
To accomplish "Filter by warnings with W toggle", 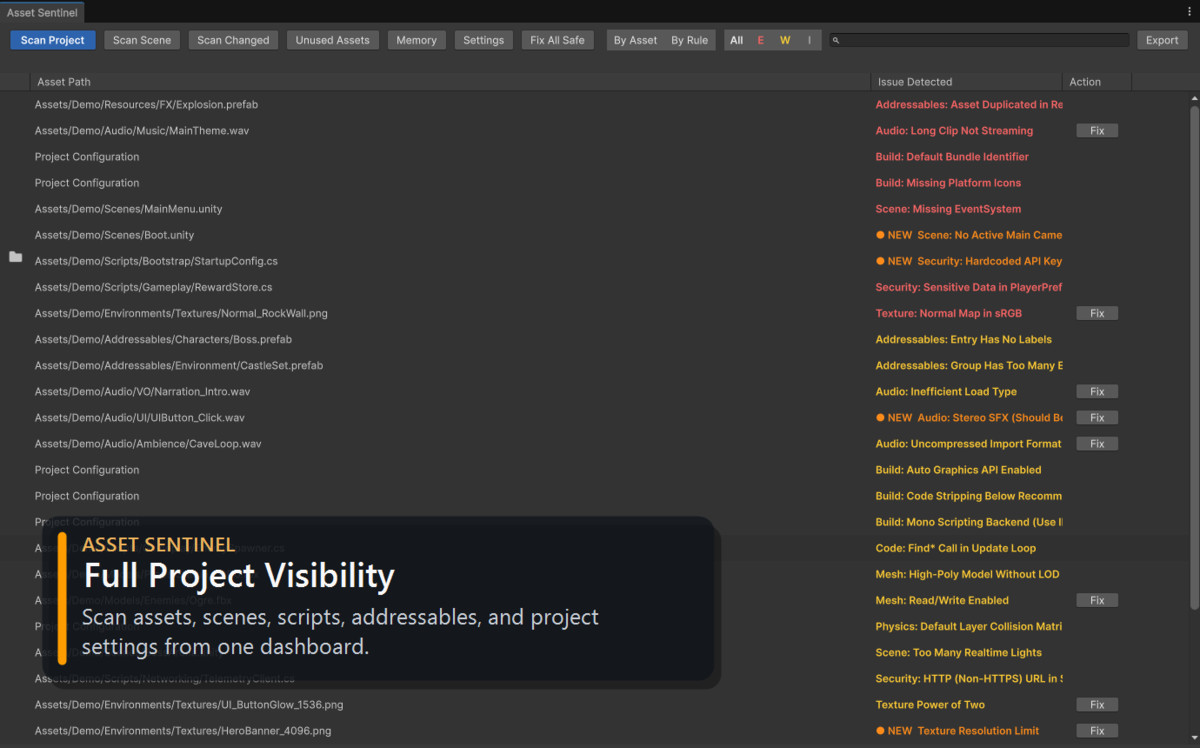I will pos(785,40).
